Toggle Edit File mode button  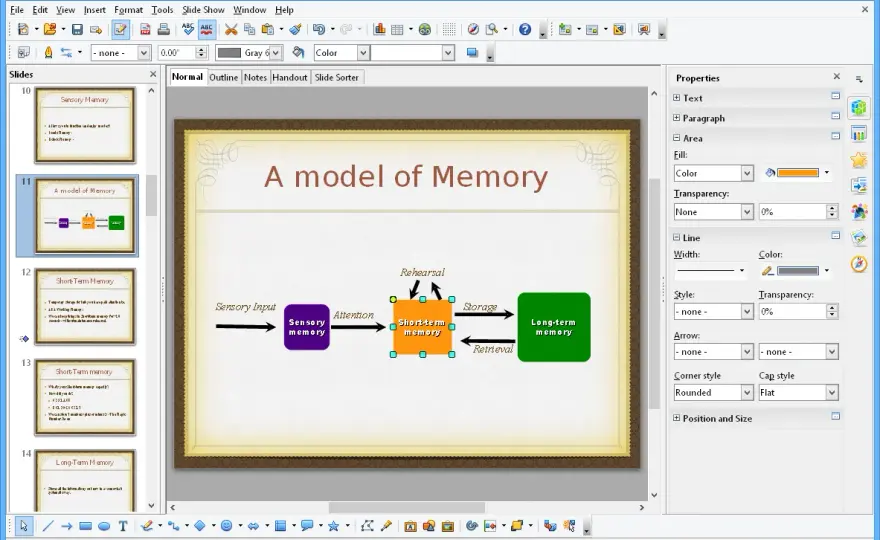[x=120, y=29]
